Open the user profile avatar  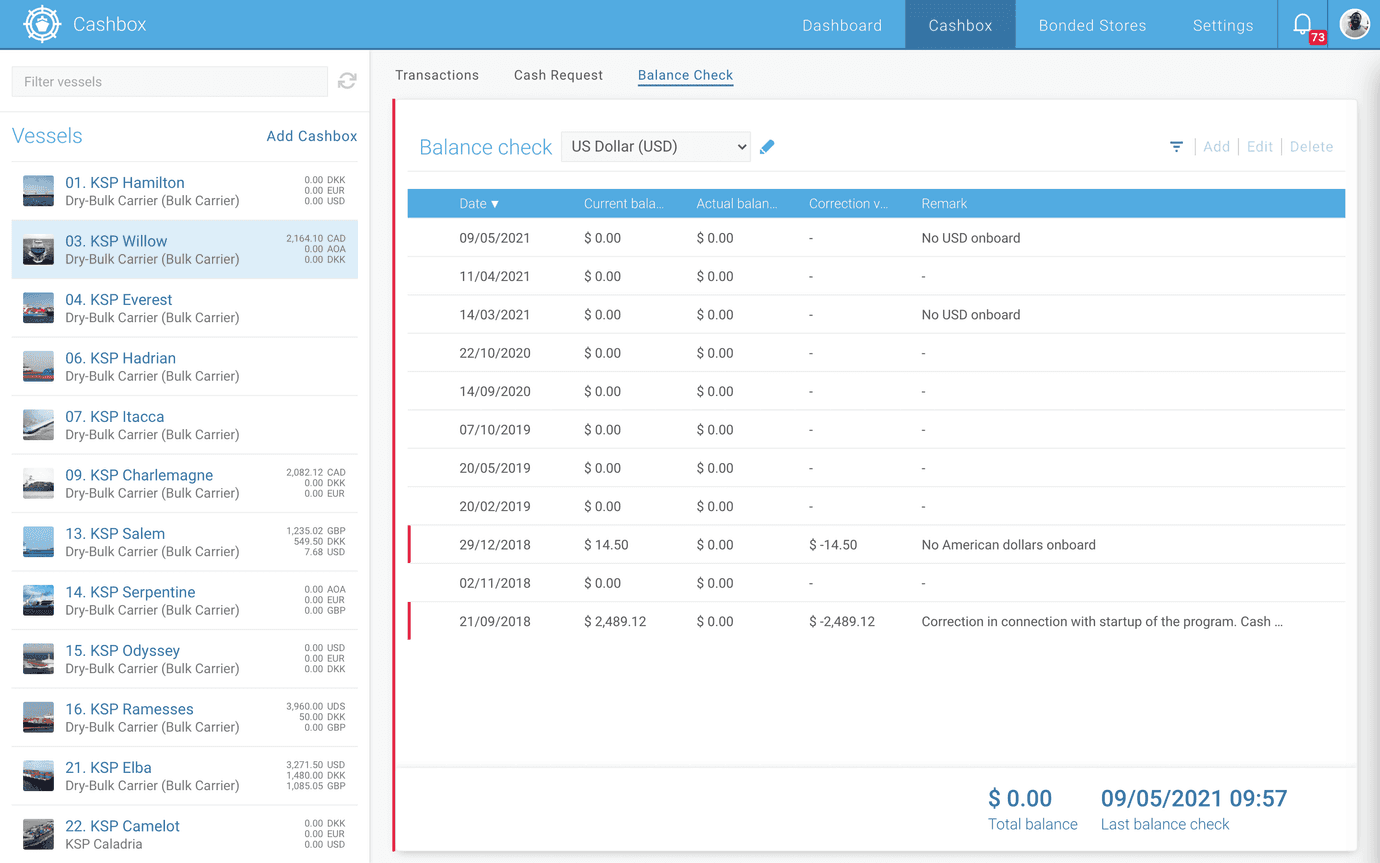[x=1354, y=25]
